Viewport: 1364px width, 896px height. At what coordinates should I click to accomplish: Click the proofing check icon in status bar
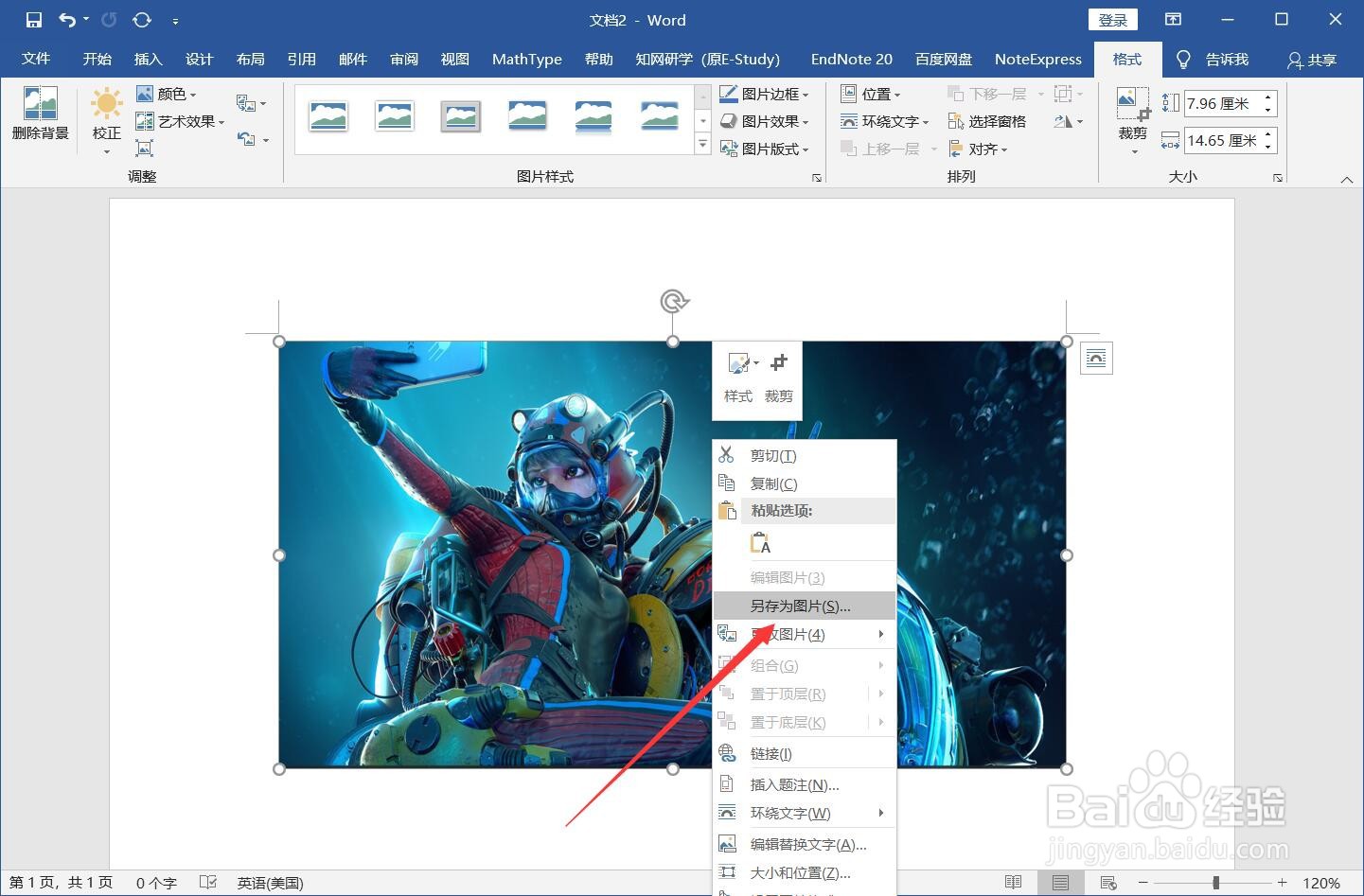(x=208, y=883)
